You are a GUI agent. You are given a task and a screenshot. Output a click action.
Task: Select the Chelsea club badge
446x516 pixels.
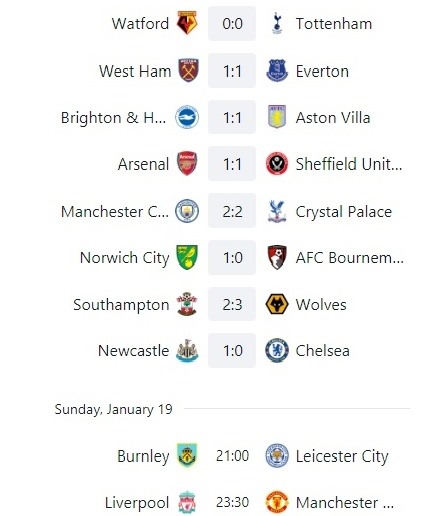(x=277, y=351)
